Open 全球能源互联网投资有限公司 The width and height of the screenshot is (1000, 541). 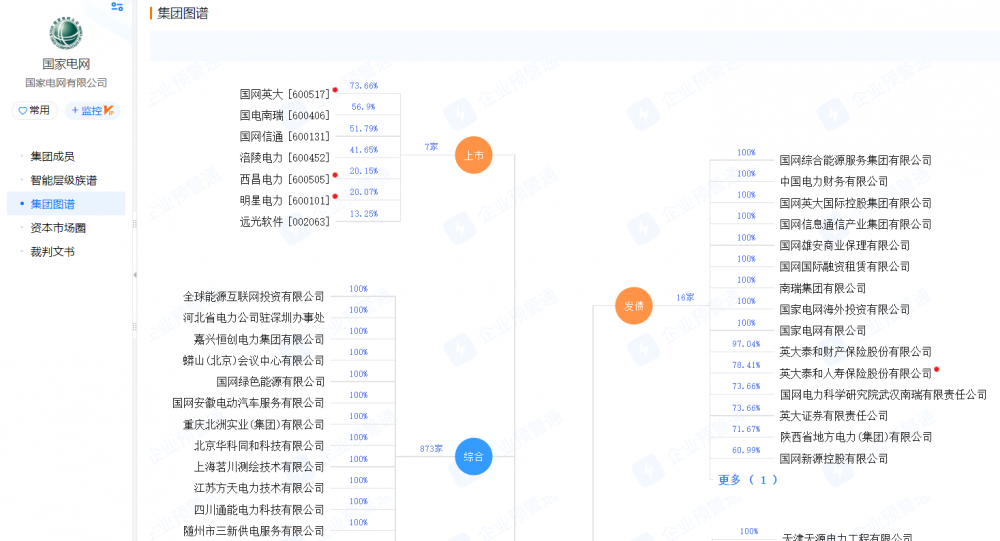[253, 297]
